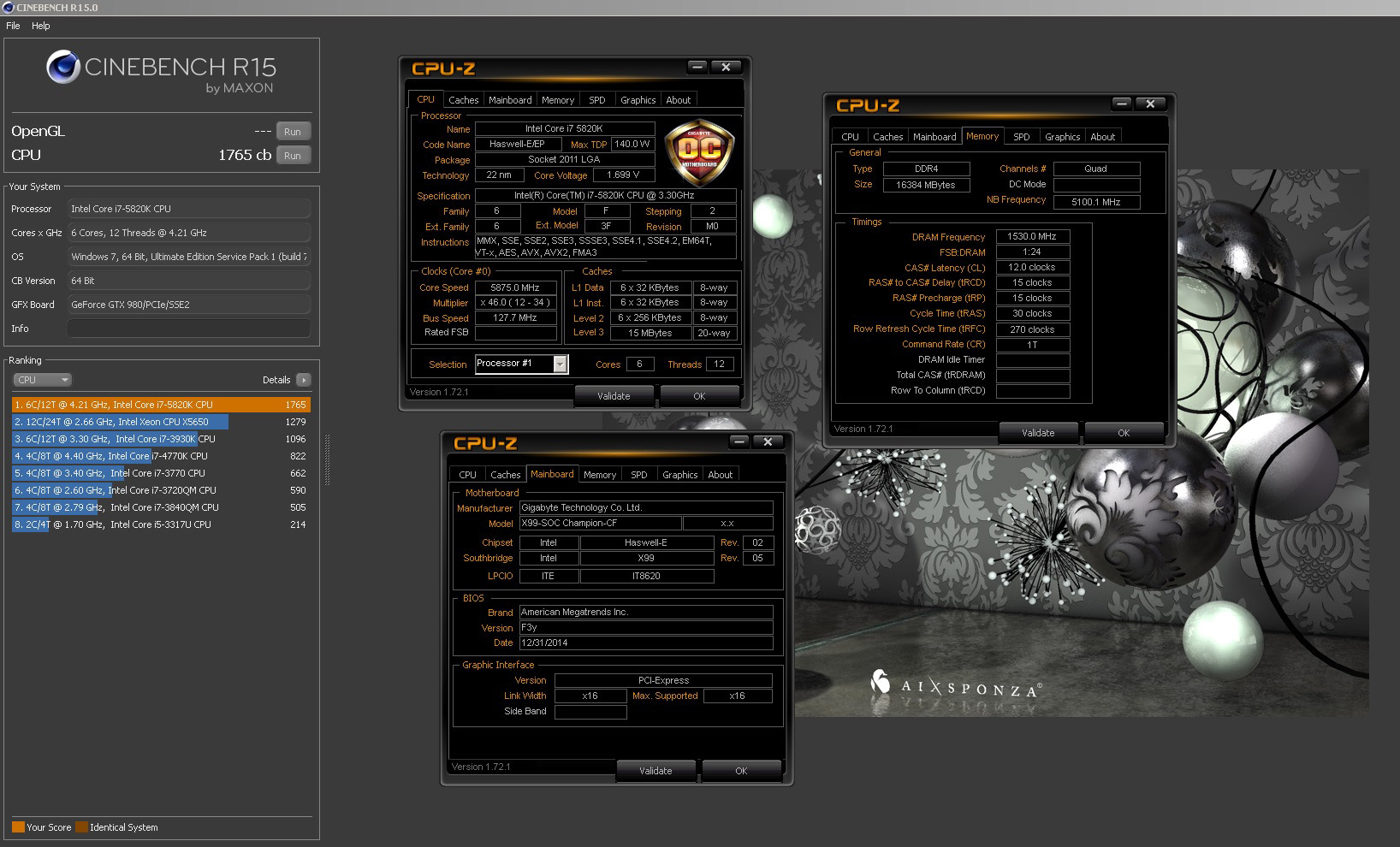Click the LPCIO model IT8620
The width and height of the screenshot is (1400, 847).
click(647, 577)
